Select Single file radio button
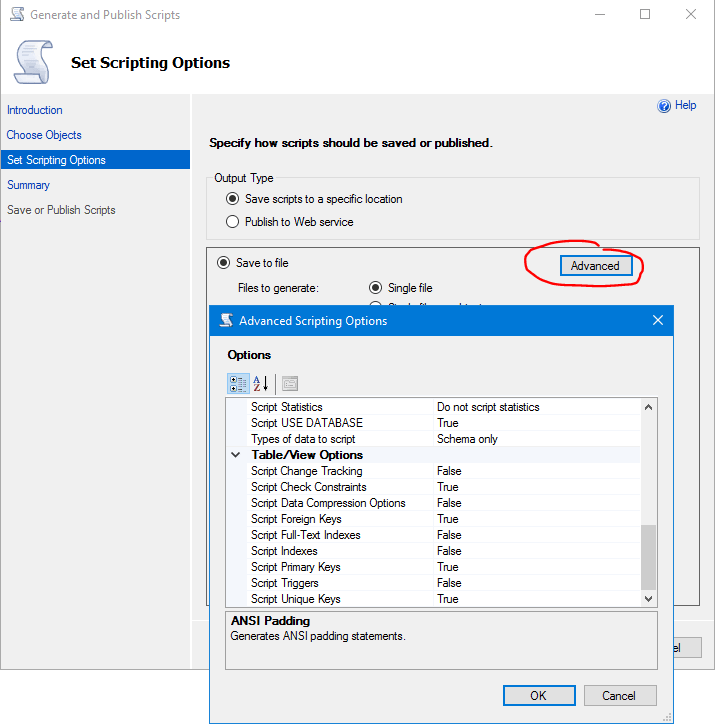The width and height of the screenshot is (718, 727). [x=375, y=288]
